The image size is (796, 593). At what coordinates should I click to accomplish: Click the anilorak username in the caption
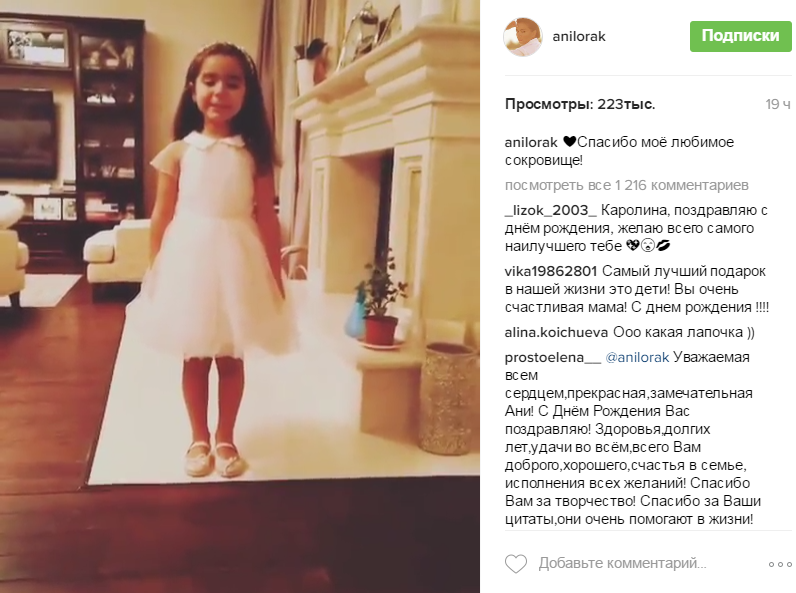(x=531, y=142)
